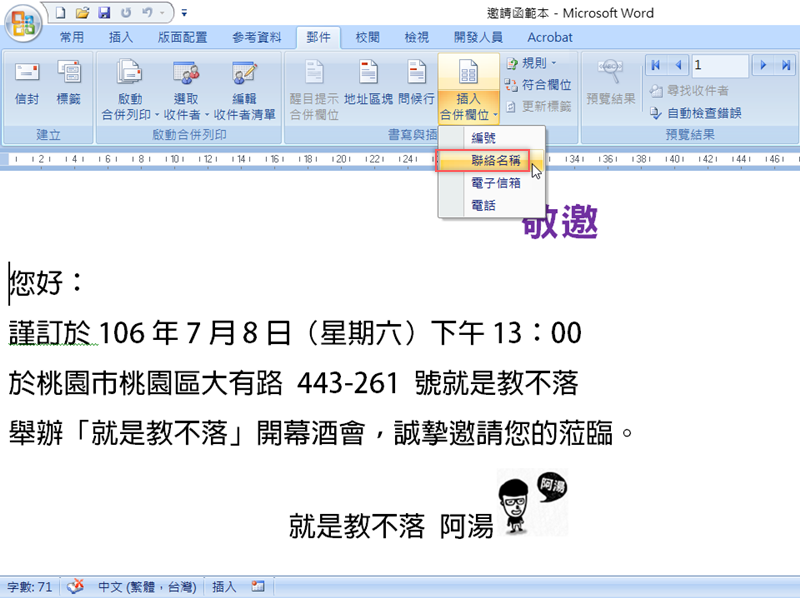Viewport: 800px width, 598px height.
Task: Click the 插入合併欄位 page icon
Action: (x=468, y=72)
